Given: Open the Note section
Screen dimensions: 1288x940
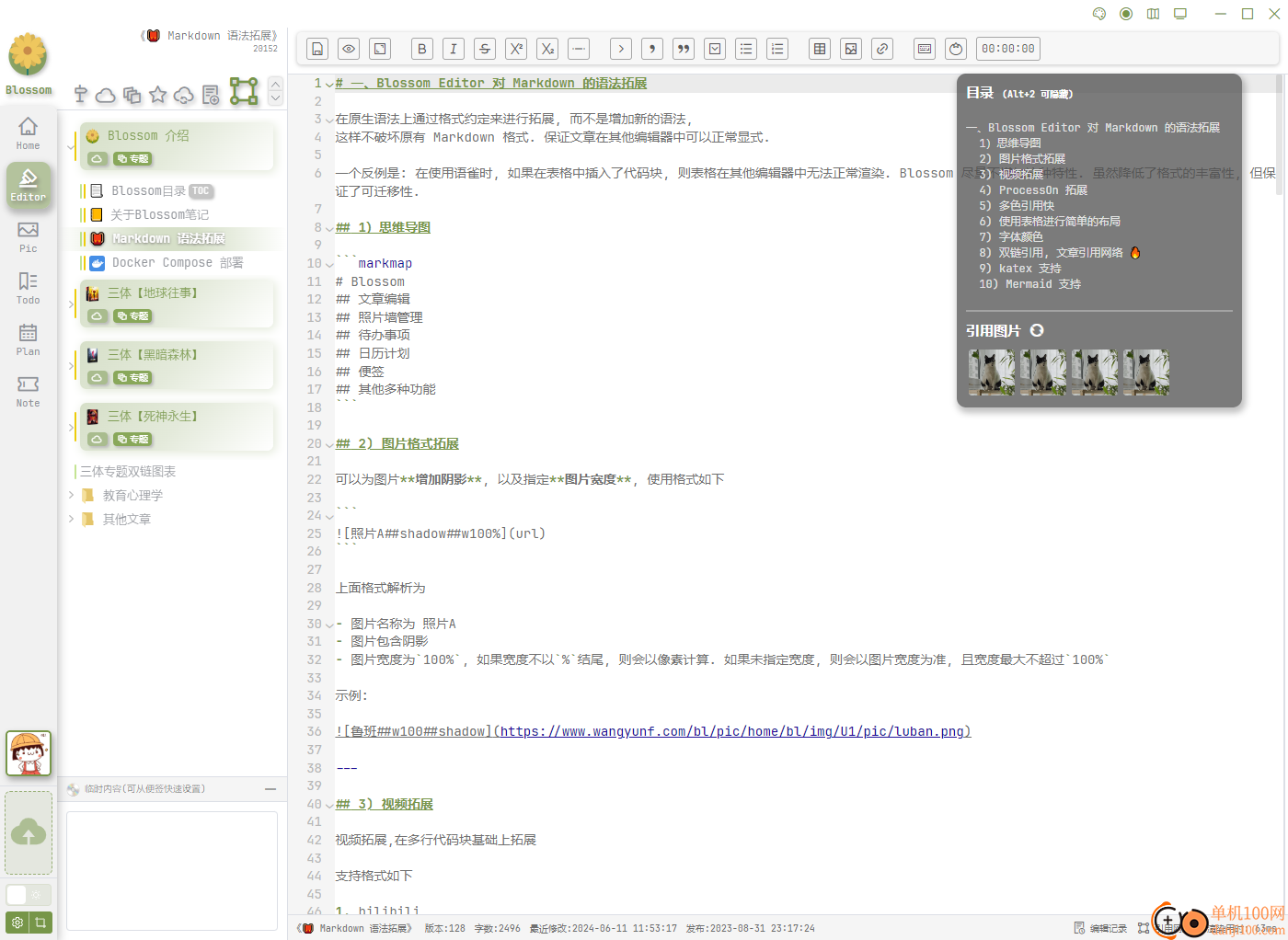Looking at the screenshot, I should click(29, 391).
